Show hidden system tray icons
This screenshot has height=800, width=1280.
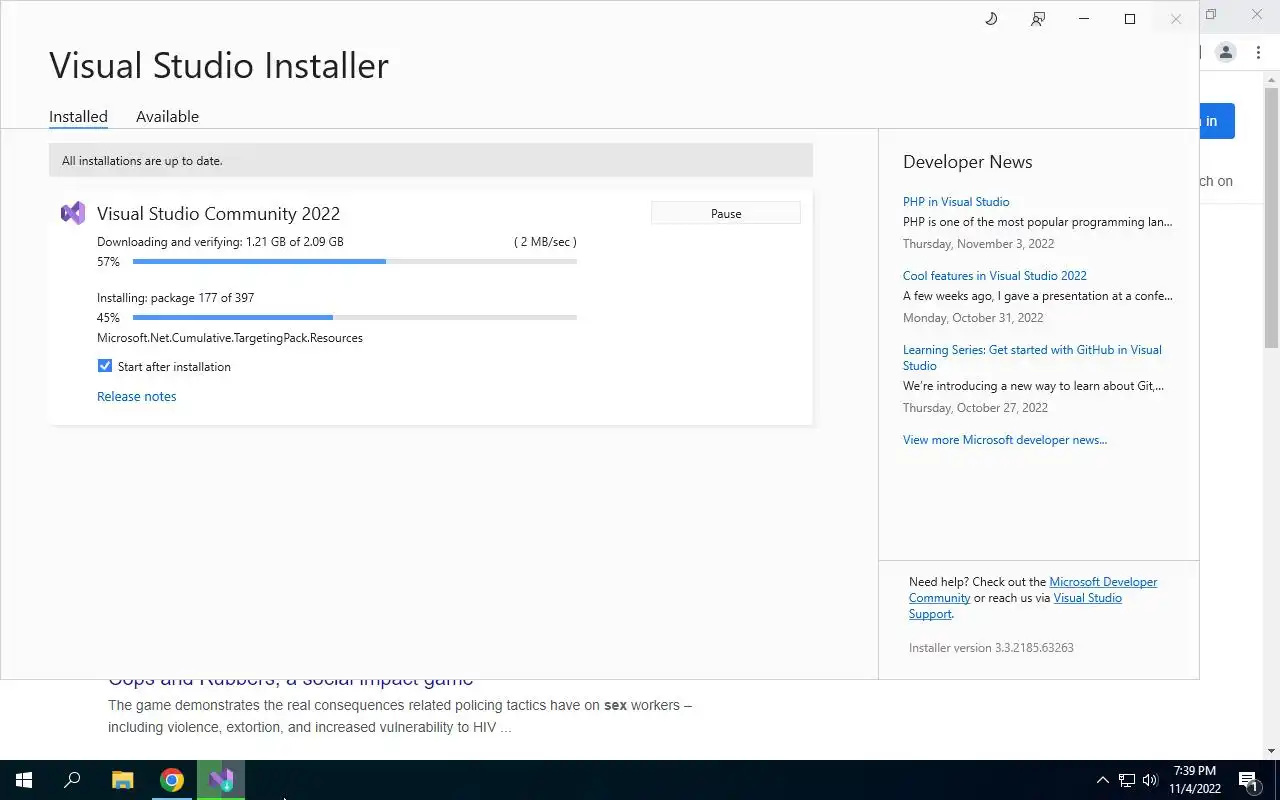click(1103, 780)
